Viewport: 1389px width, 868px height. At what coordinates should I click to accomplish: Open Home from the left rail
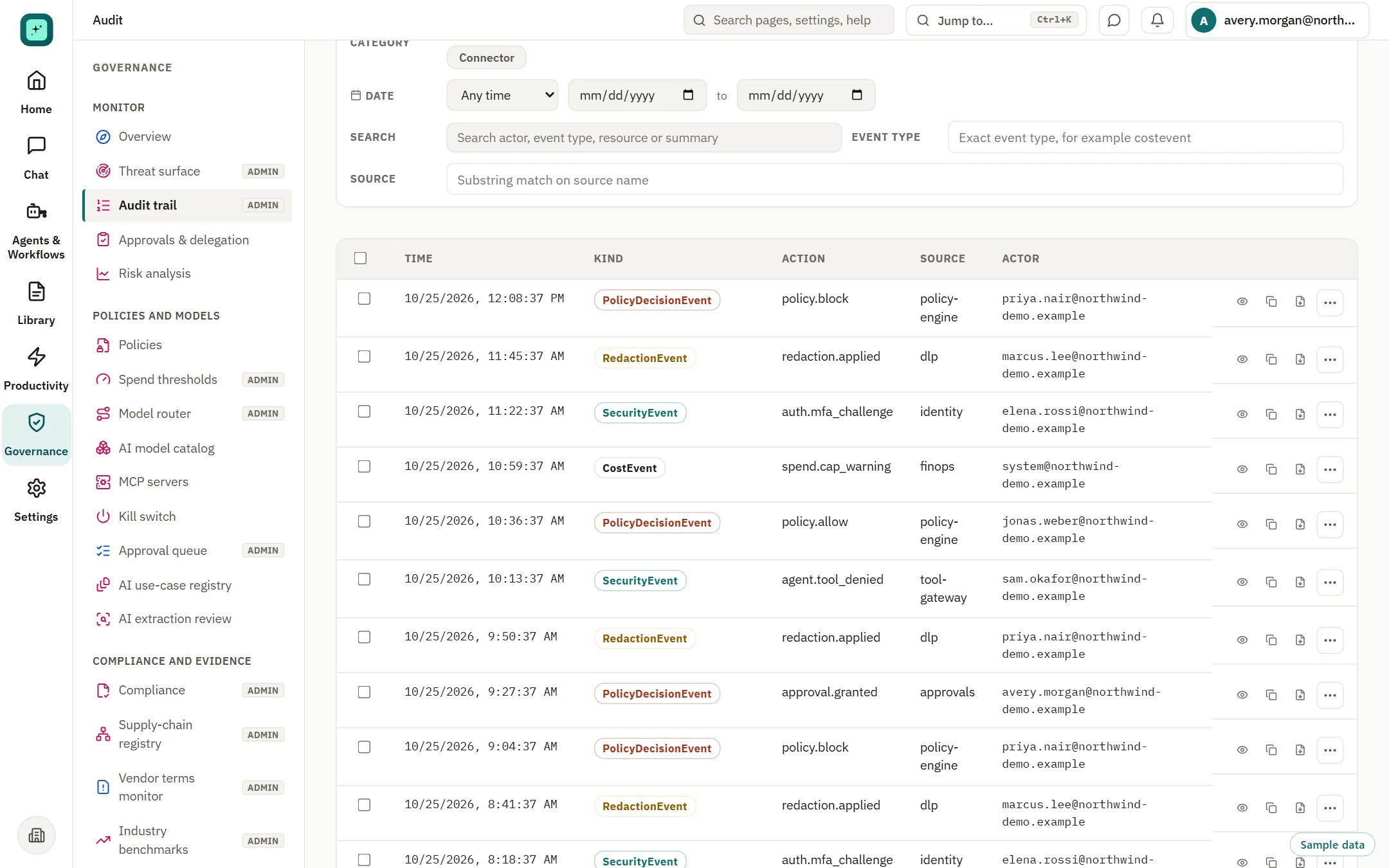point(36,92)
